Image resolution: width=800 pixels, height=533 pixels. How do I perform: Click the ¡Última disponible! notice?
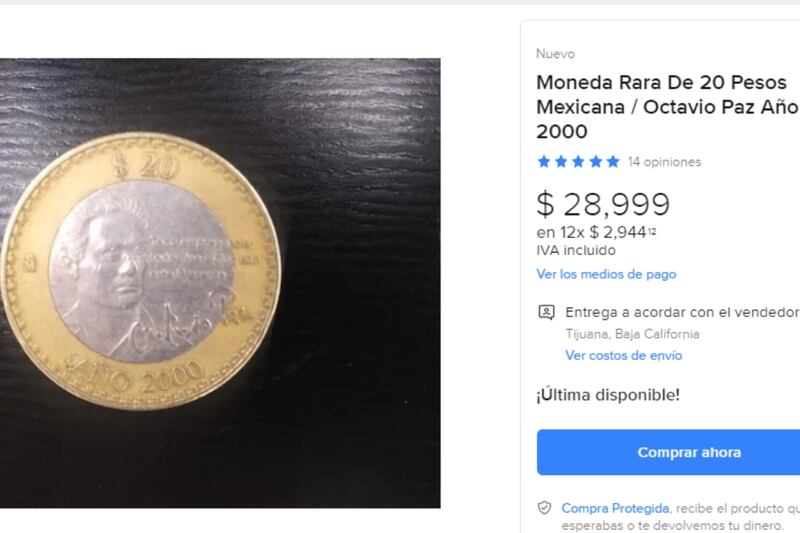[608, 395]
